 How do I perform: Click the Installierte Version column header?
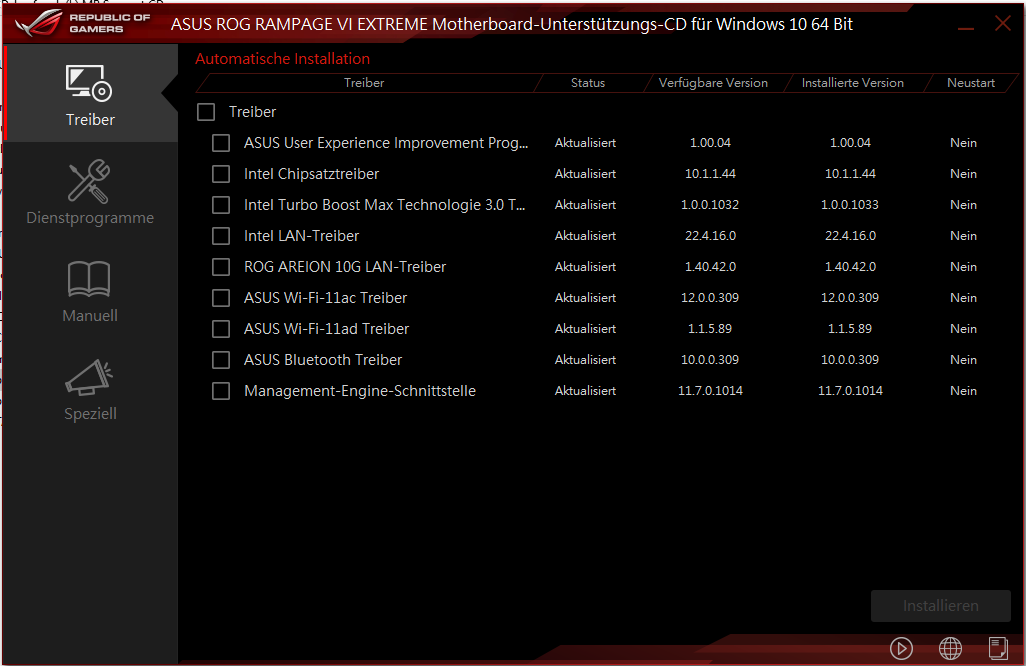coord(853,83)
